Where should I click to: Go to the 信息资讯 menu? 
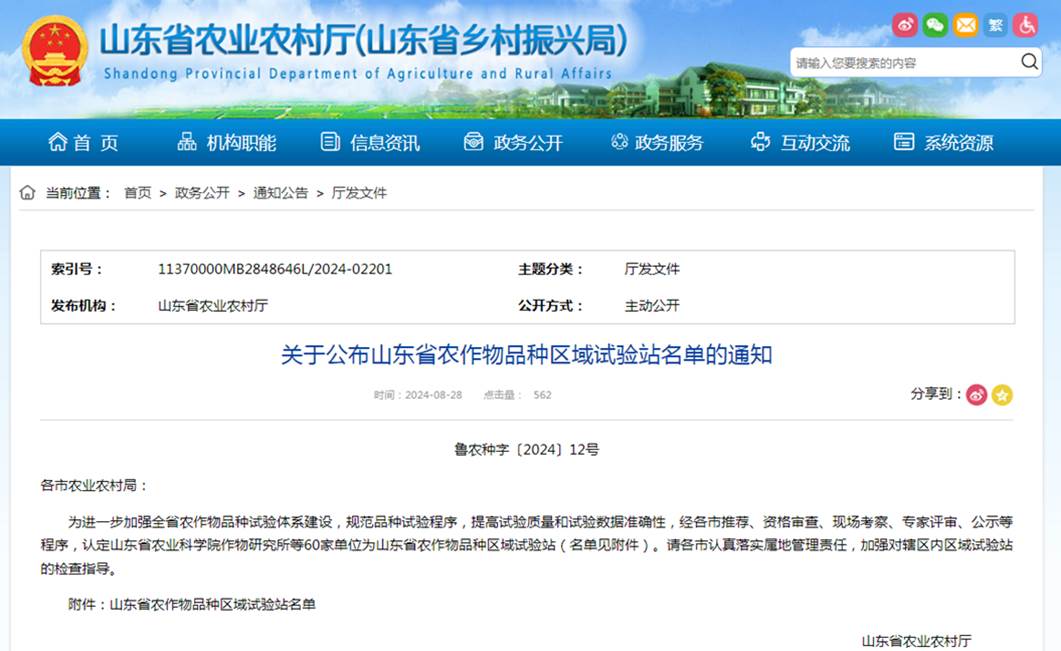coord(371,143)
